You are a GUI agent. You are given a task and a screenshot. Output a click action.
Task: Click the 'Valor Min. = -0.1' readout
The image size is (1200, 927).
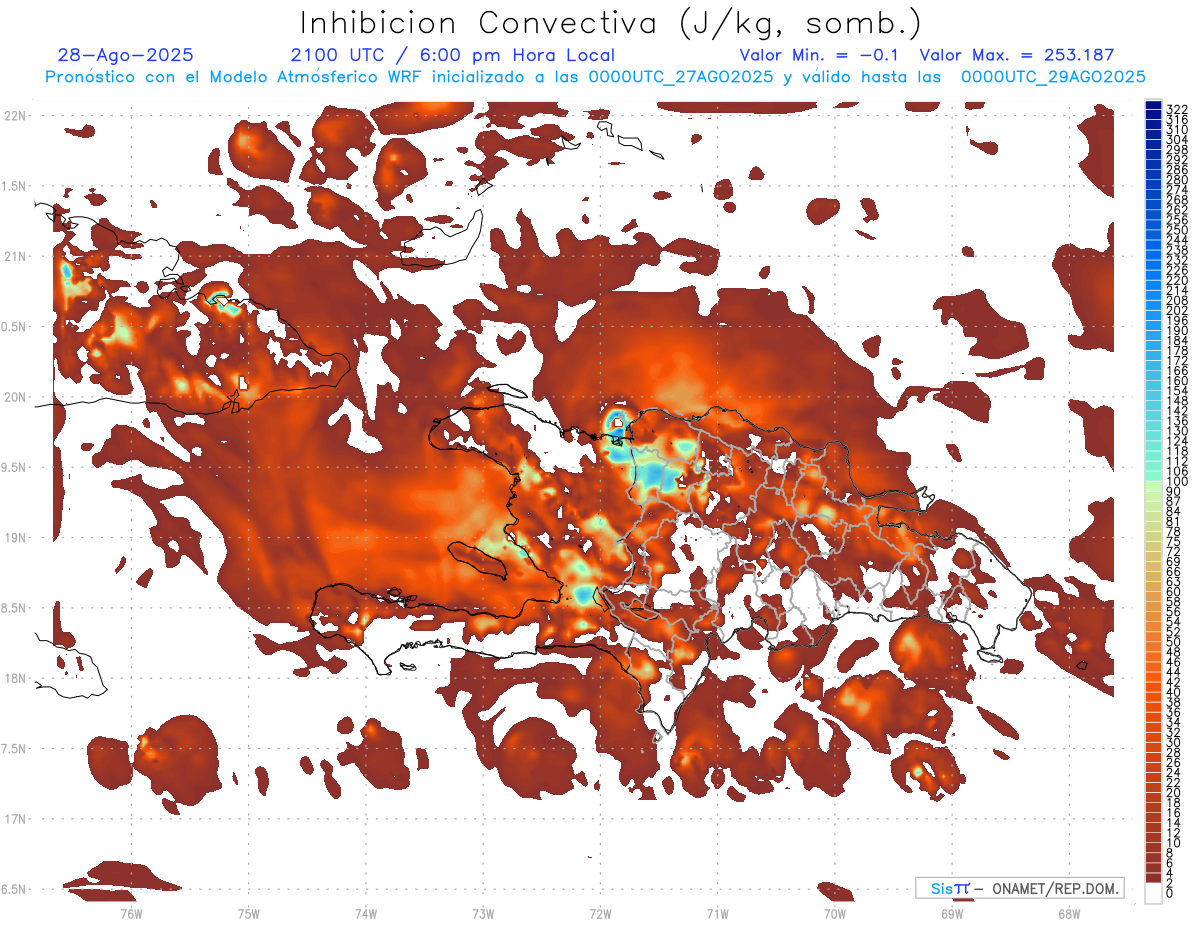coord(820,55)
